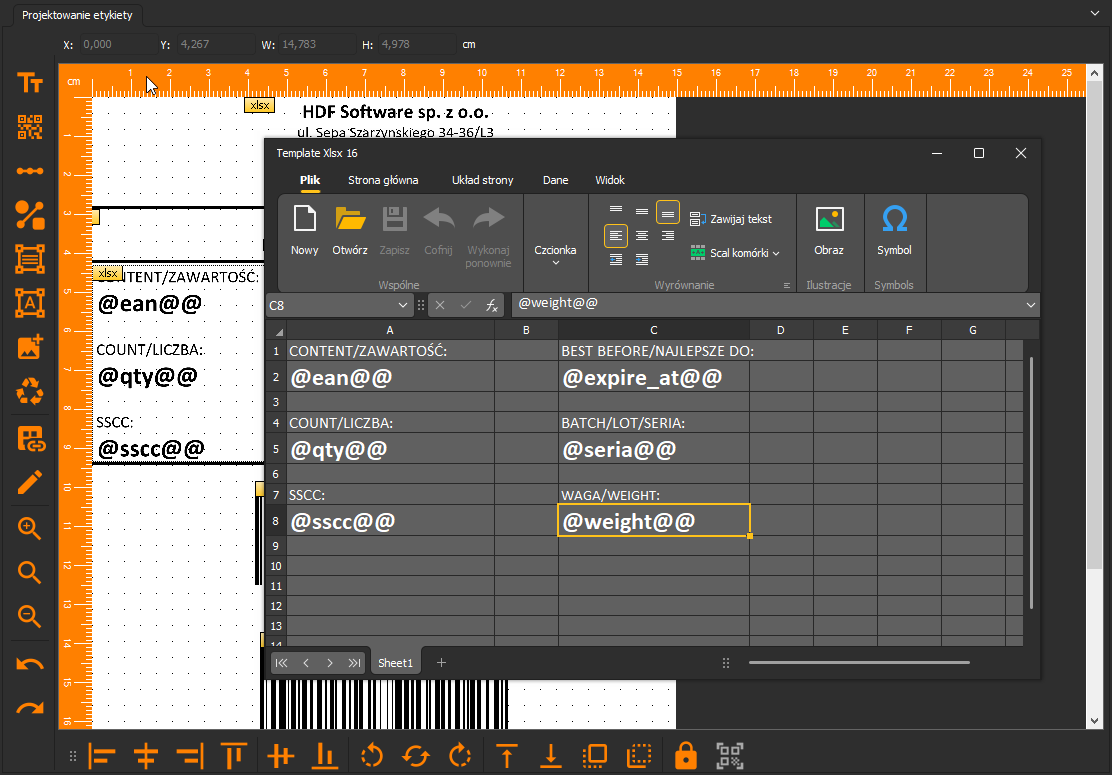Expand Scal komórki merge options
This screenshot has width=1112, height=775.
pos(776,253)
